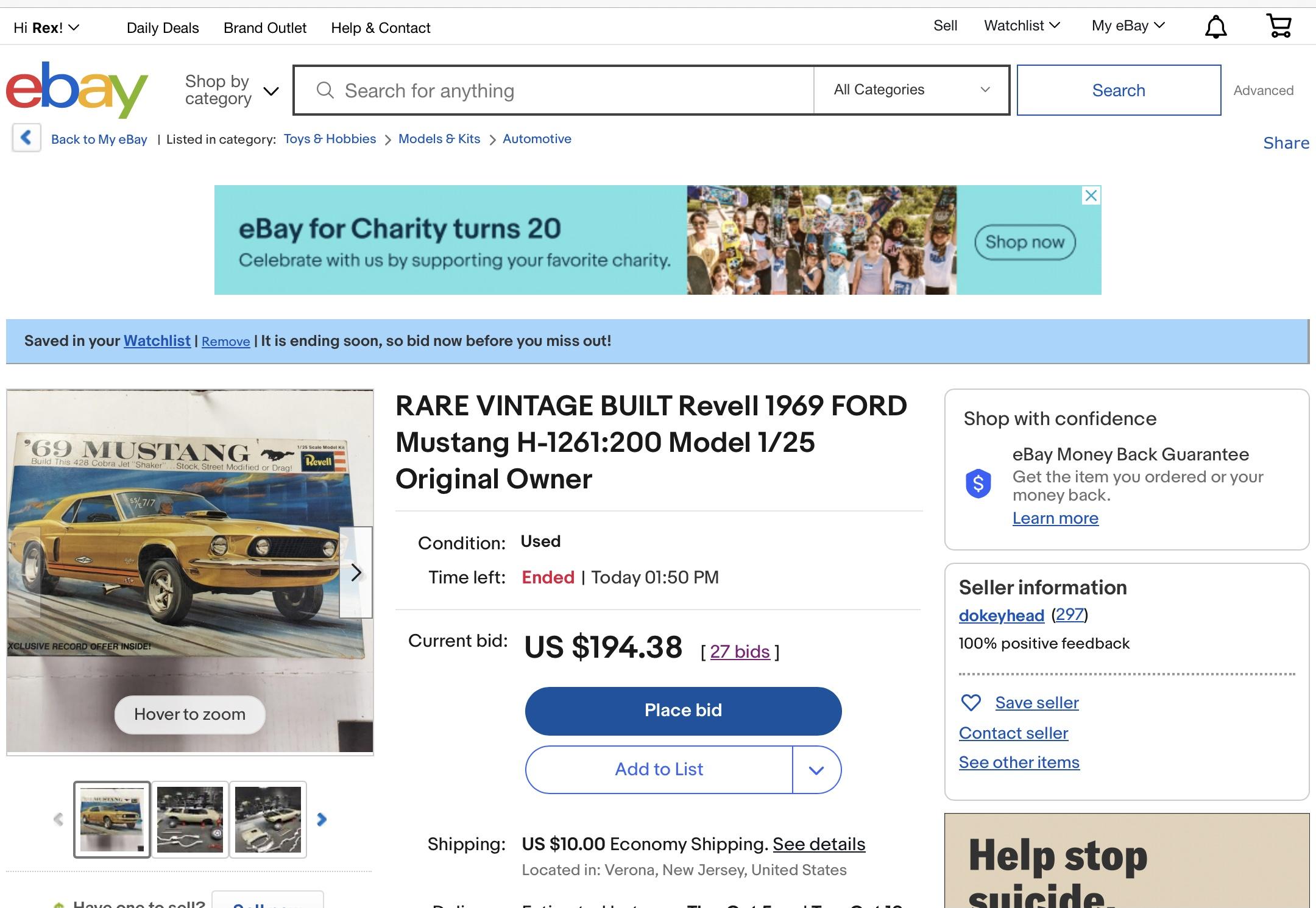Open the 27 bids link
This screenshot has width=1316, height=908.
740,652
